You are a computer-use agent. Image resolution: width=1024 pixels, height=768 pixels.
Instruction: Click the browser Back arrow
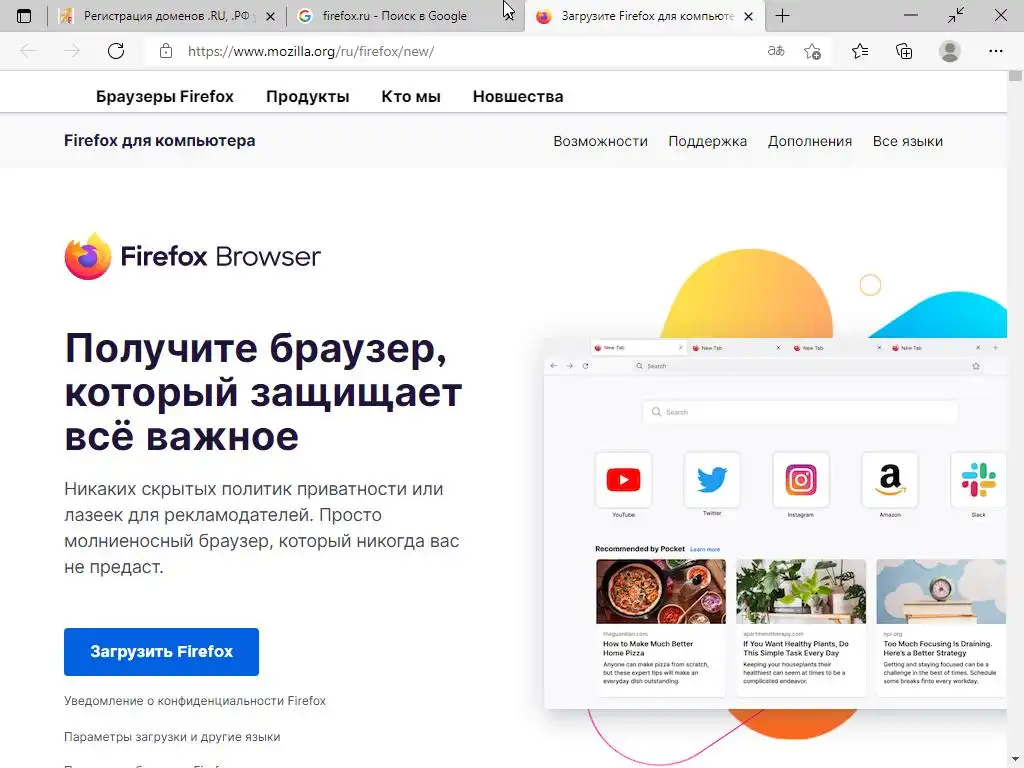point(28,51)
